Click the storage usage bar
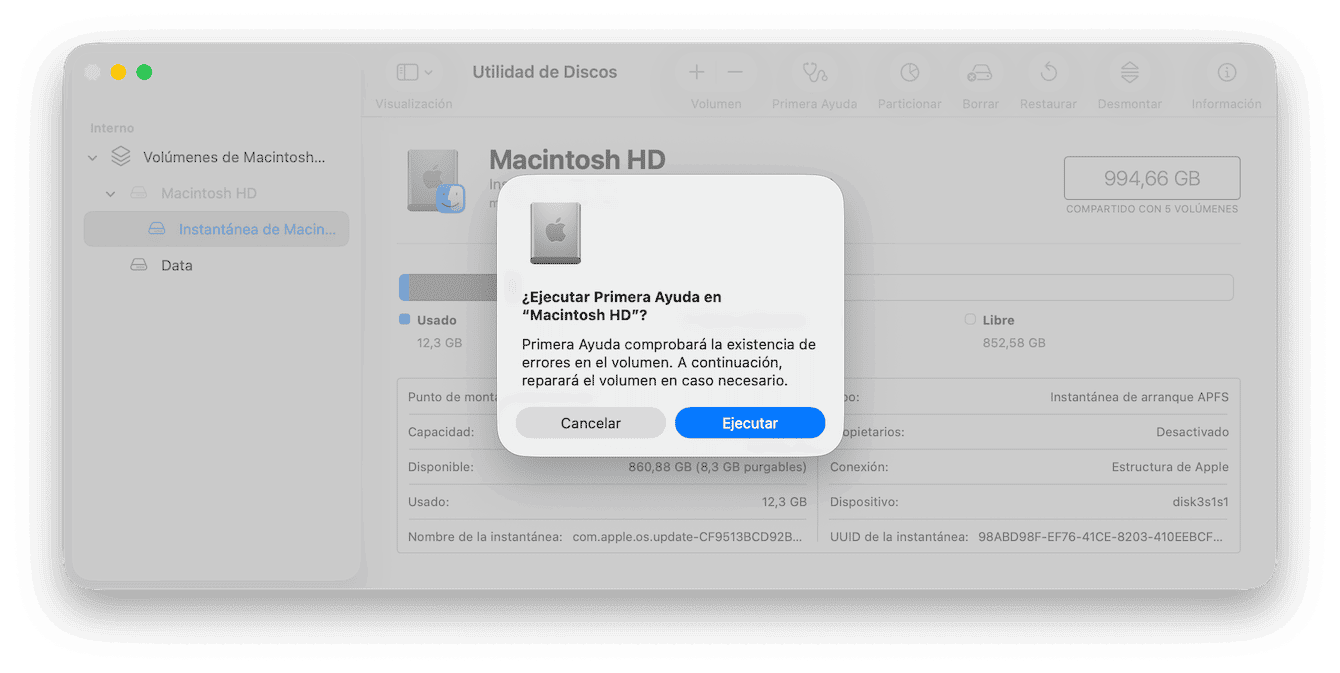 pos(450,287)
